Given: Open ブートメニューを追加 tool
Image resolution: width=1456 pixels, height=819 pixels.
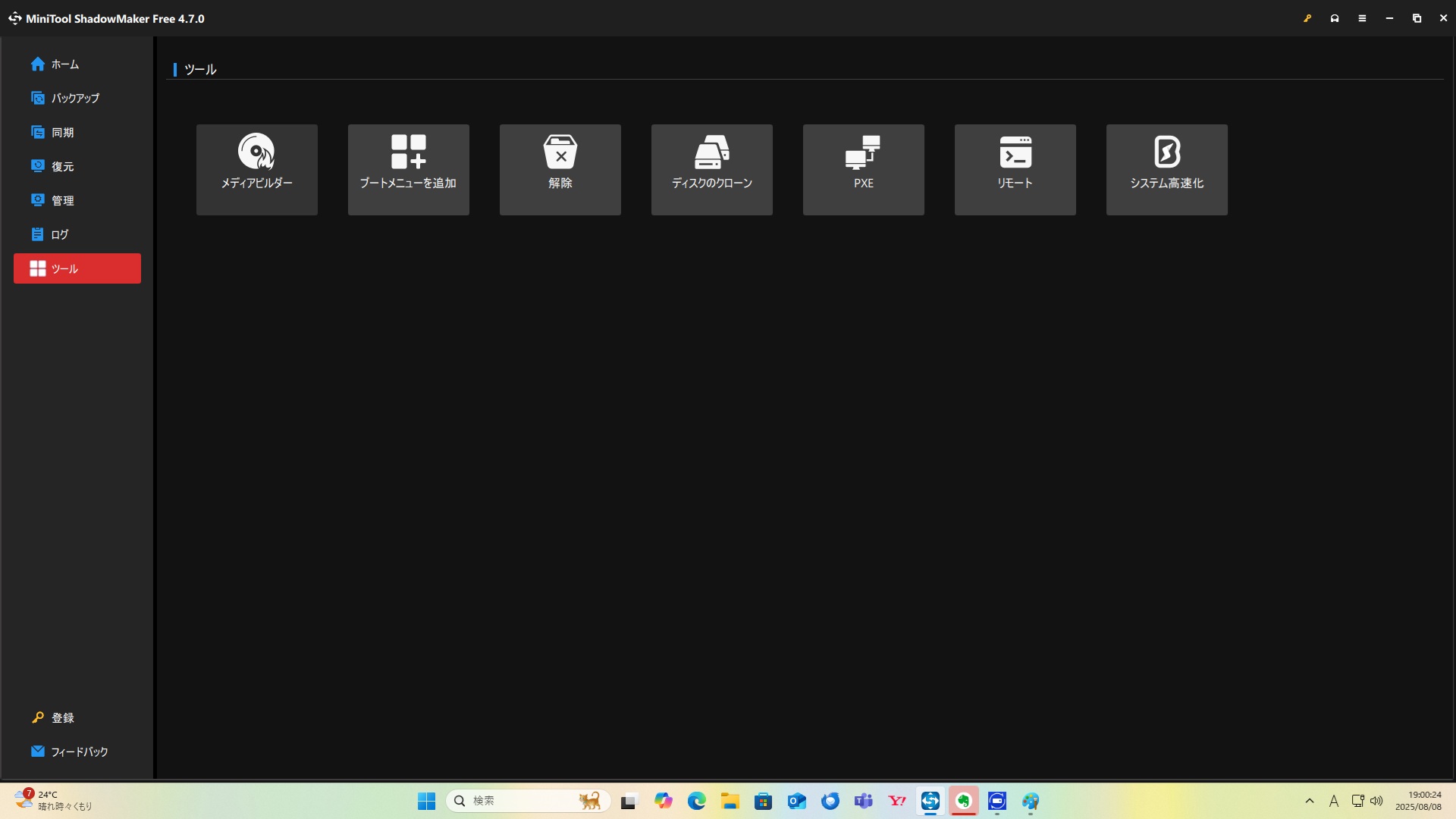Looking at the screenshot, I should 408,169.
